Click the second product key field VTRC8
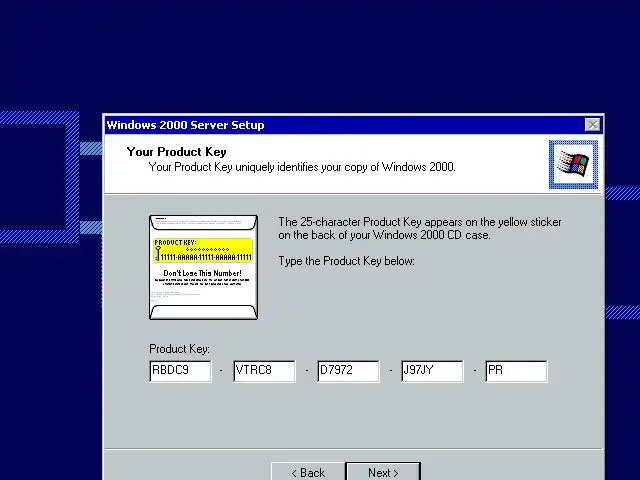The width and height of the screenshot is (640, 480). [x=264, y=371]
